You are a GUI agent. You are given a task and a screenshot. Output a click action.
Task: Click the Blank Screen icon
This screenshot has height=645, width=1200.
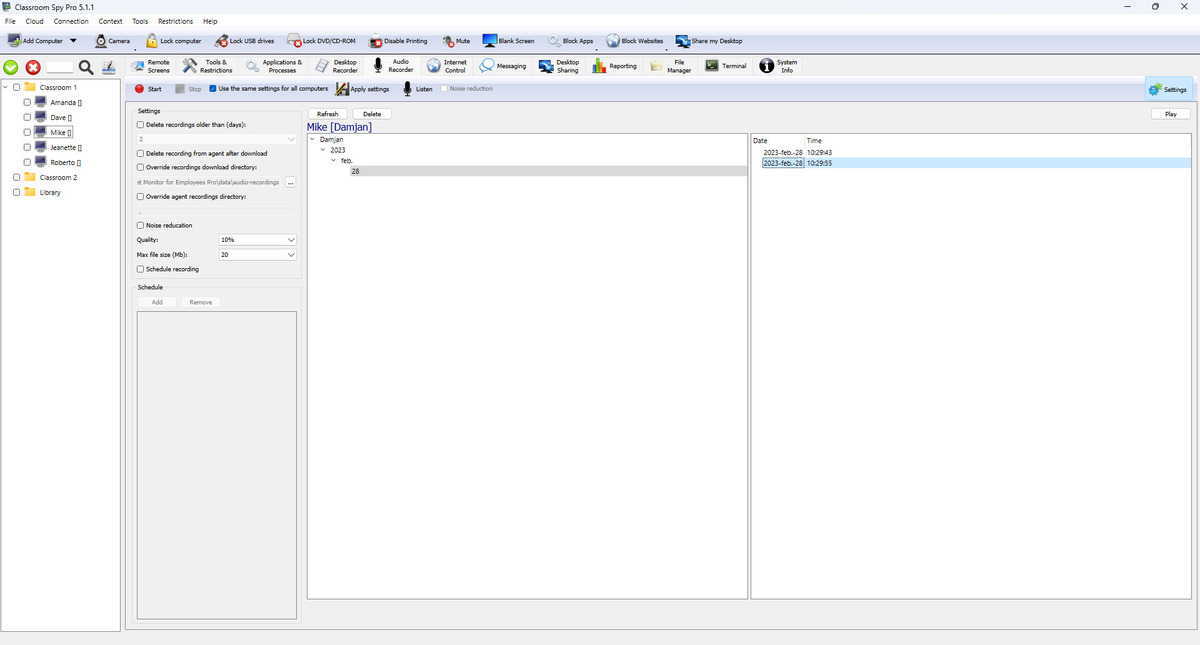tap(490, 41)
